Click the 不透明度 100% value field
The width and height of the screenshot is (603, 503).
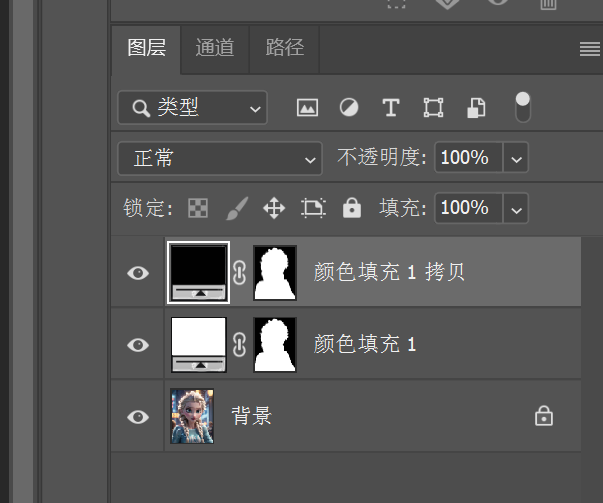click(468, 158)
